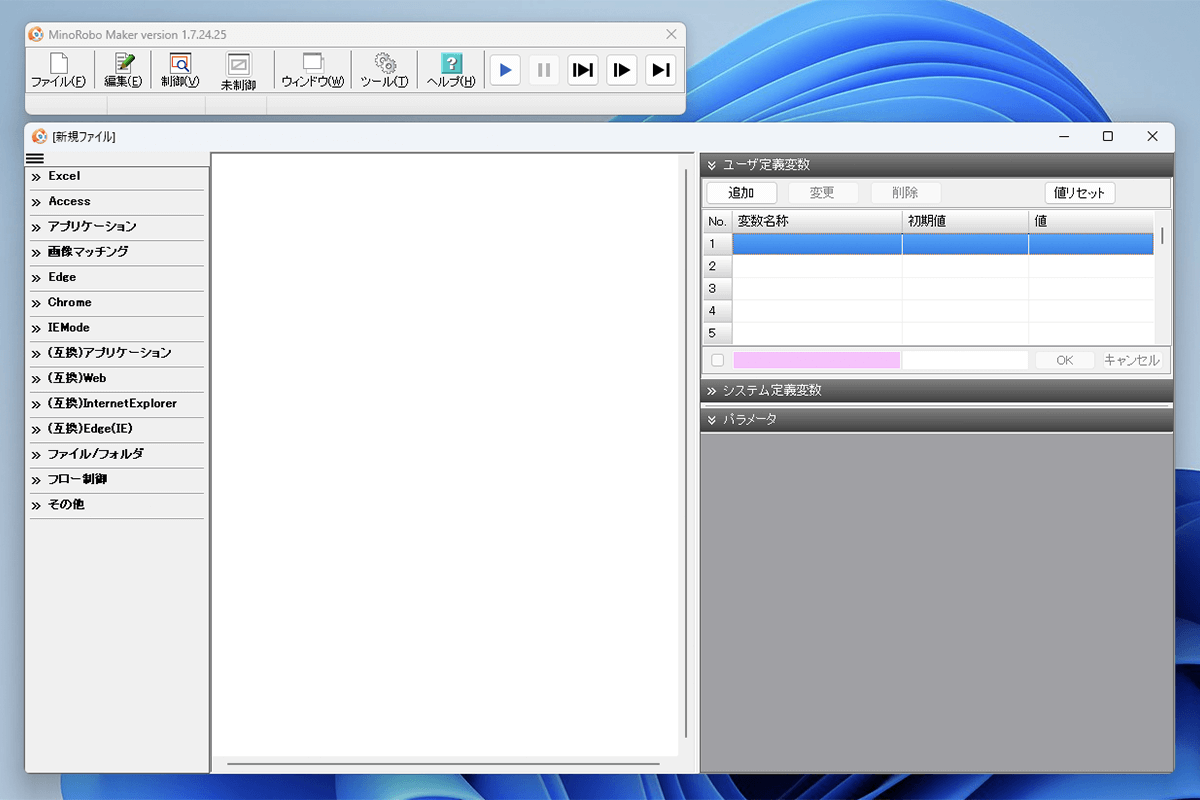The height and width of the screenshot is (800, 1200).
Task: Click the pink variable name input field
Action: 817,360
